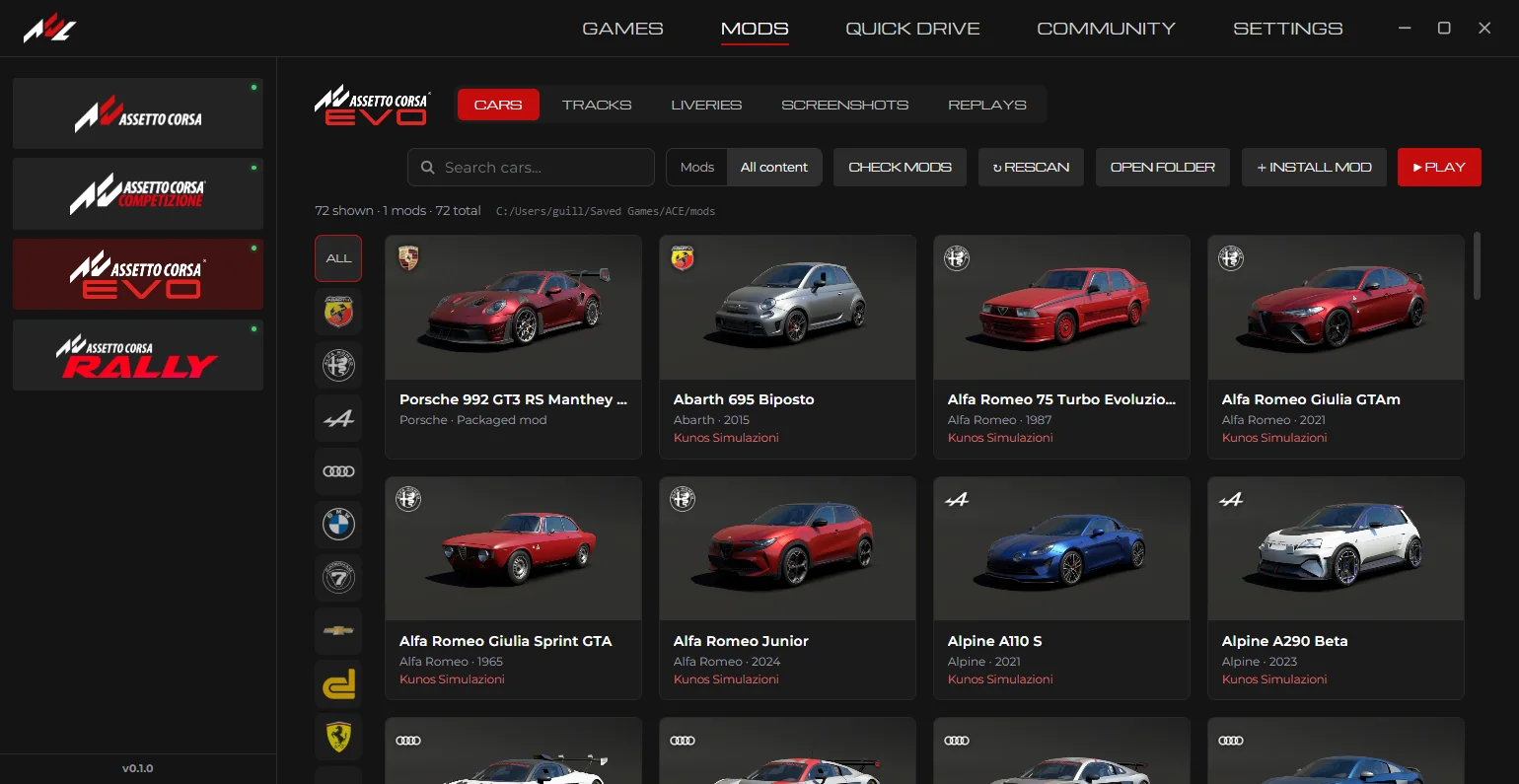Filter cars by Ferrari shield icon
This screenshot has width=1519, height=784.
(338, 738)
